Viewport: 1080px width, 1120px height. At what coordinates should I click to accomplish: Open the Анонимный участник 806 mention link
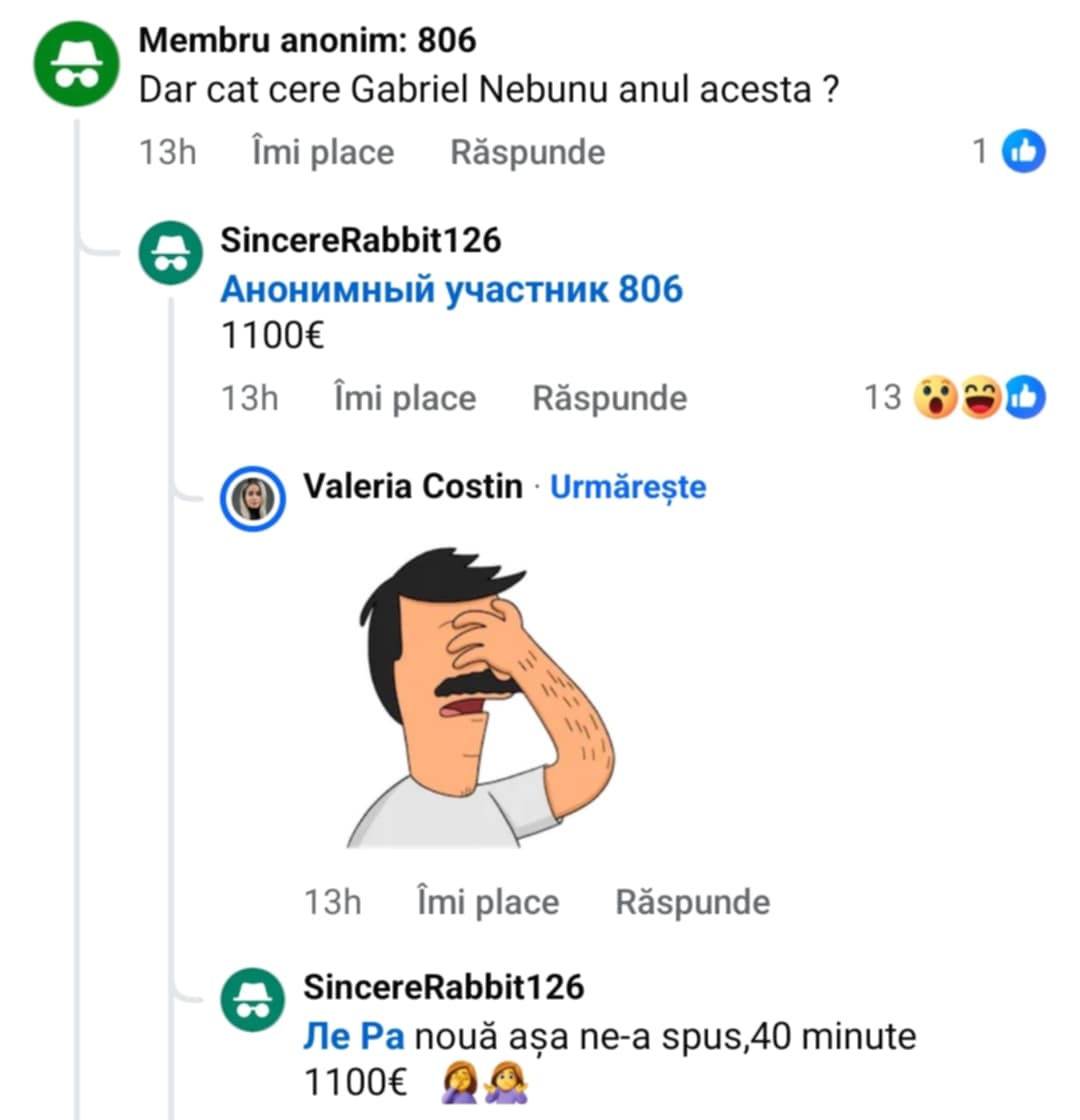pos(451,290)
